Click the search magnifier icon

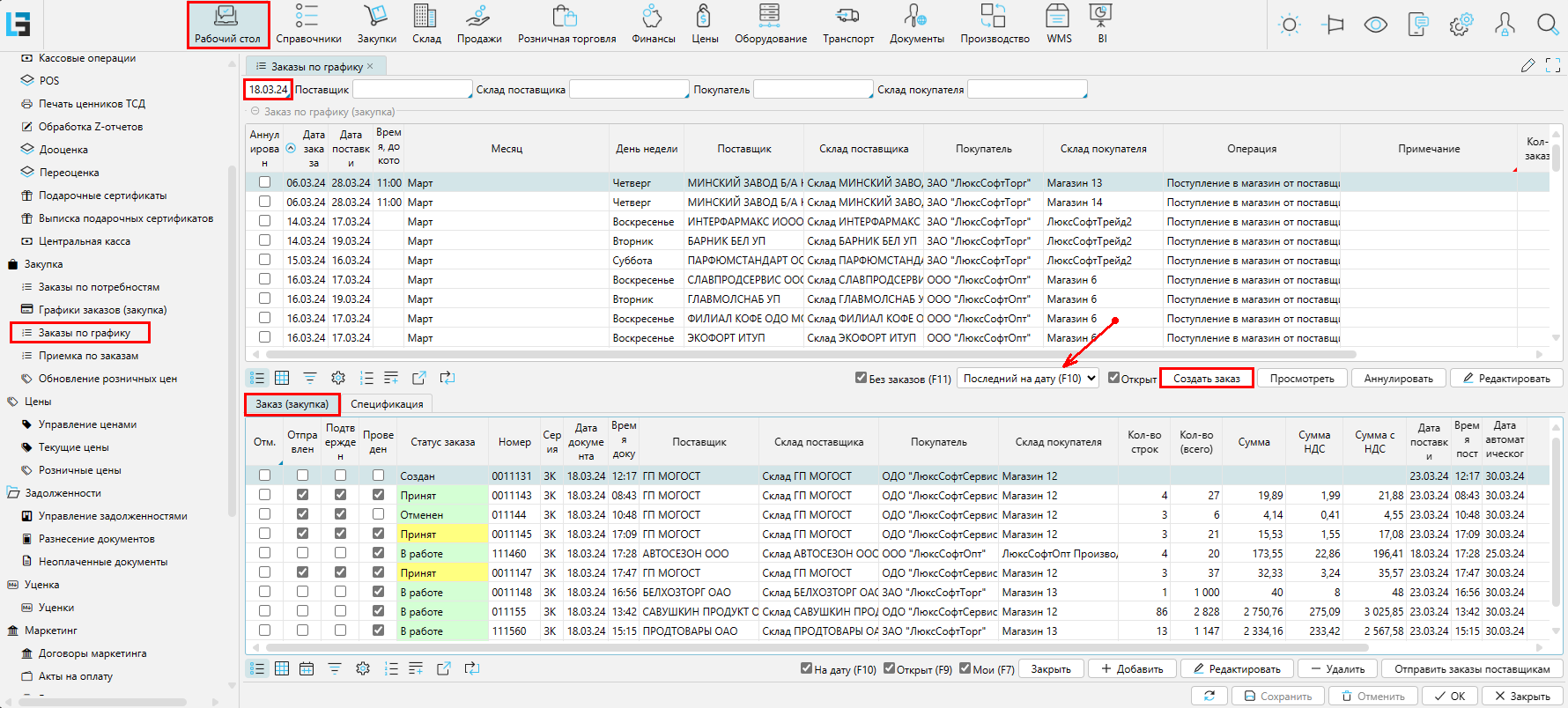coord(1547,25)
